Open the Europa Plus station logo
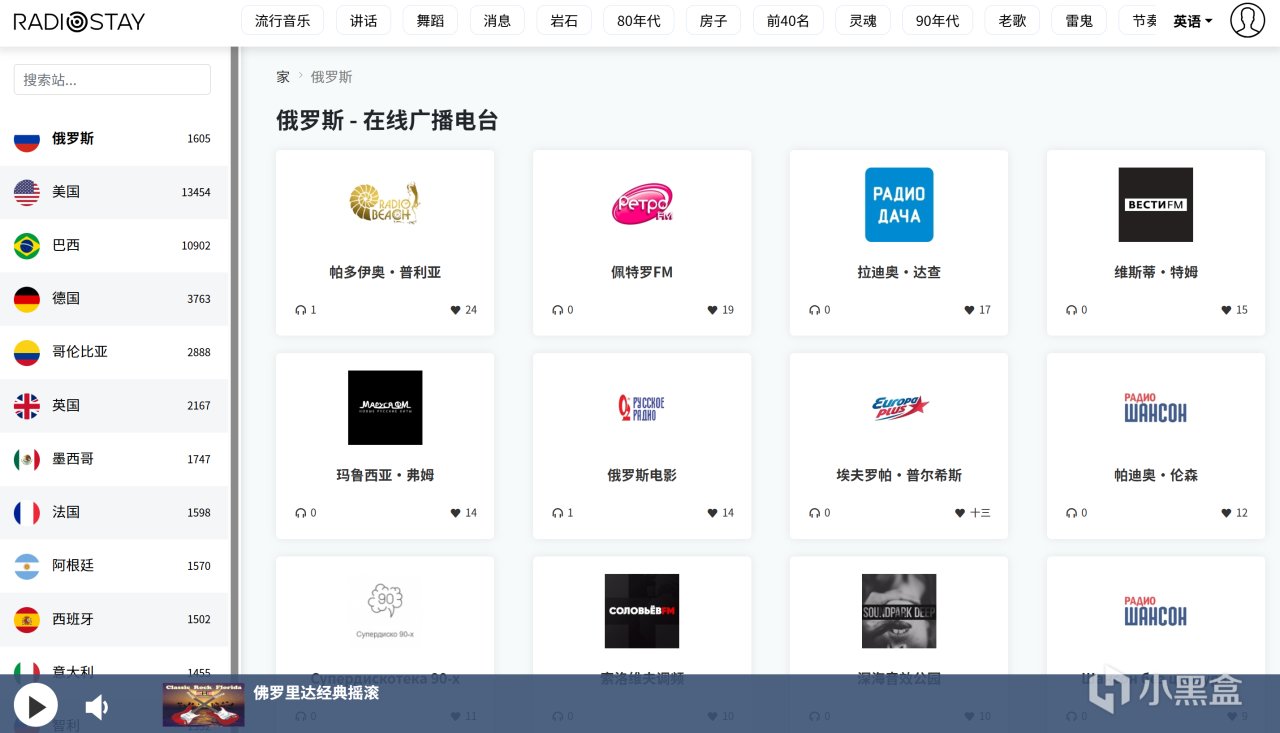 pos(899,407)
